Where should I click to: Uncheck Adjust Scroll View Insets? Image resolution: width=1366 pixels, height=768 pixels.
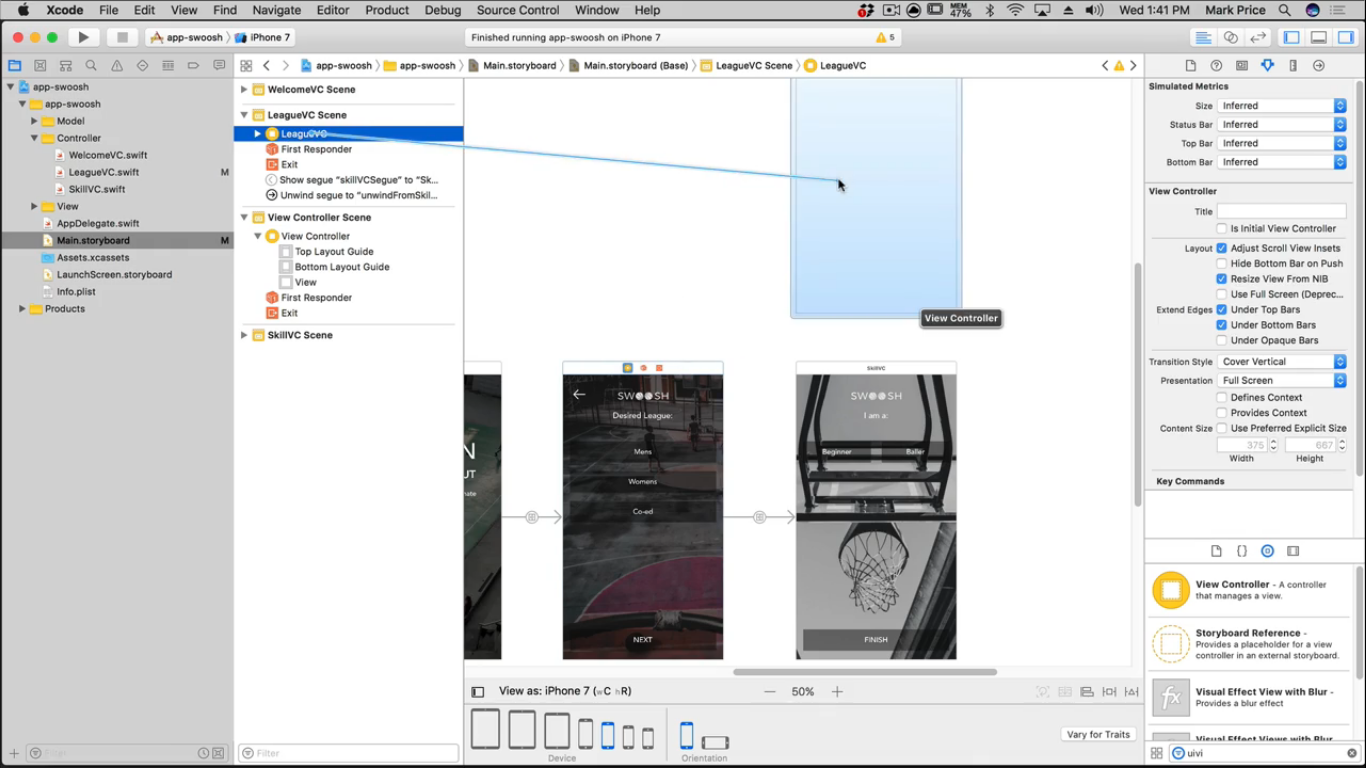[x=1221, y=248]
